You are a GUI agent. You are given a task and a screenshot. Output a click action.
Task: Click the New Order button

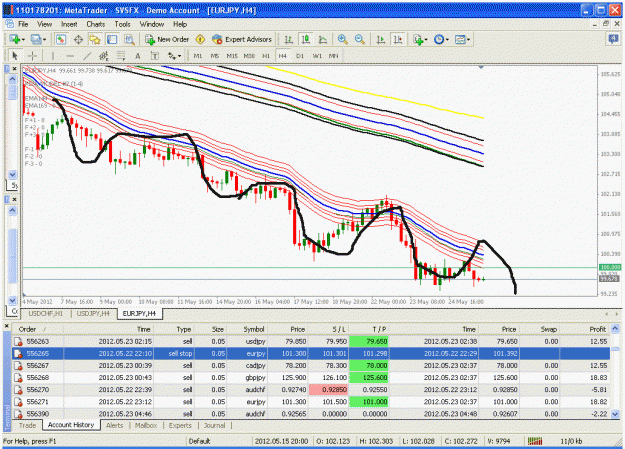167,39
